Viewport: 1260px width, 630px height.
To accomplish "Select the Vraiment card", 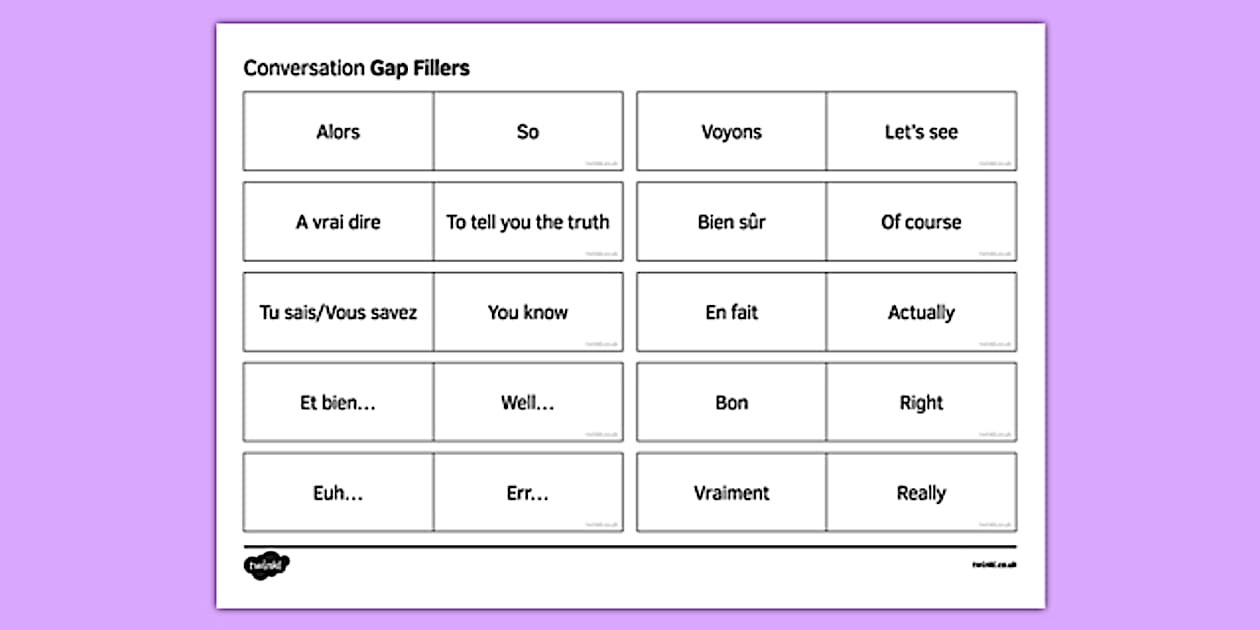I will 731,493.
